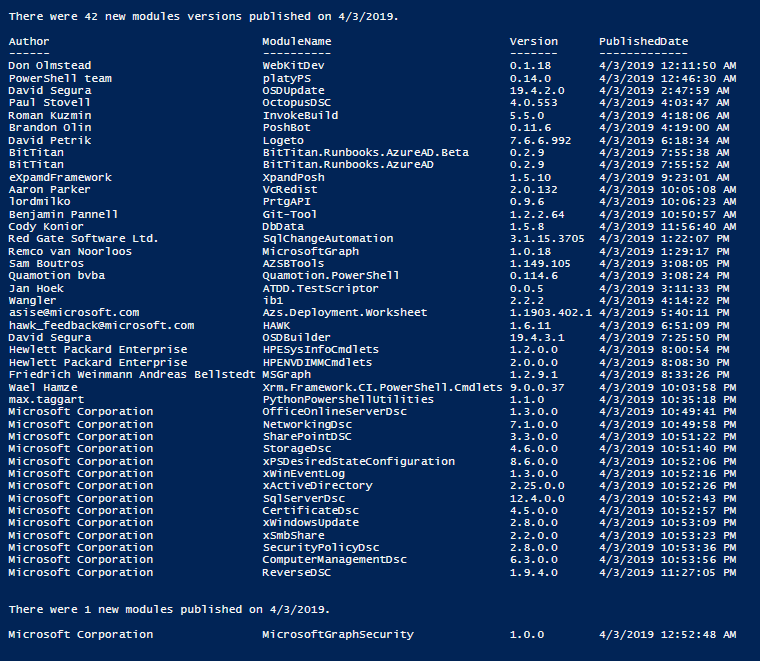Select the NetworkingDsc module name
This screenshot has height=661, width=760.
point(307,425)
